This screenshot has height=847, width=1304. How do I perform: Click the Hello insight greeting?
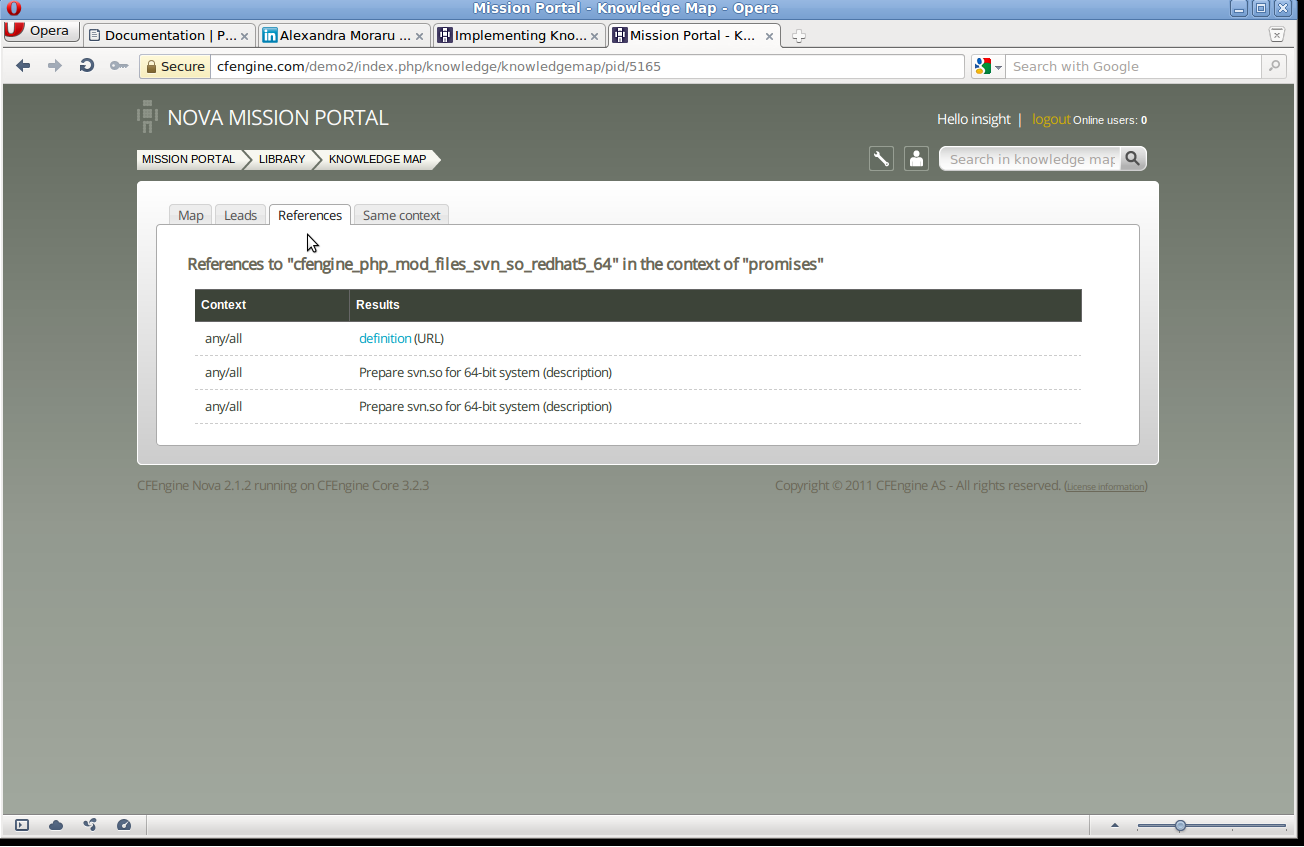coord(973,119)
